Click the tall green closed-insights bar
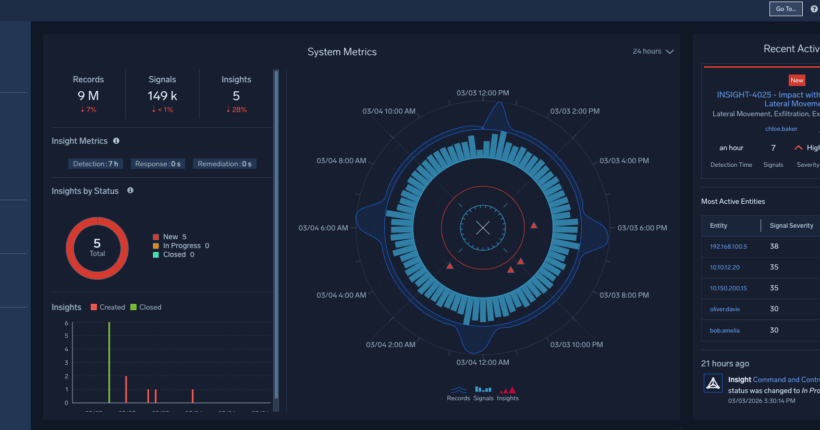Viewport: 820px width, 430px height. coord(109,363)
